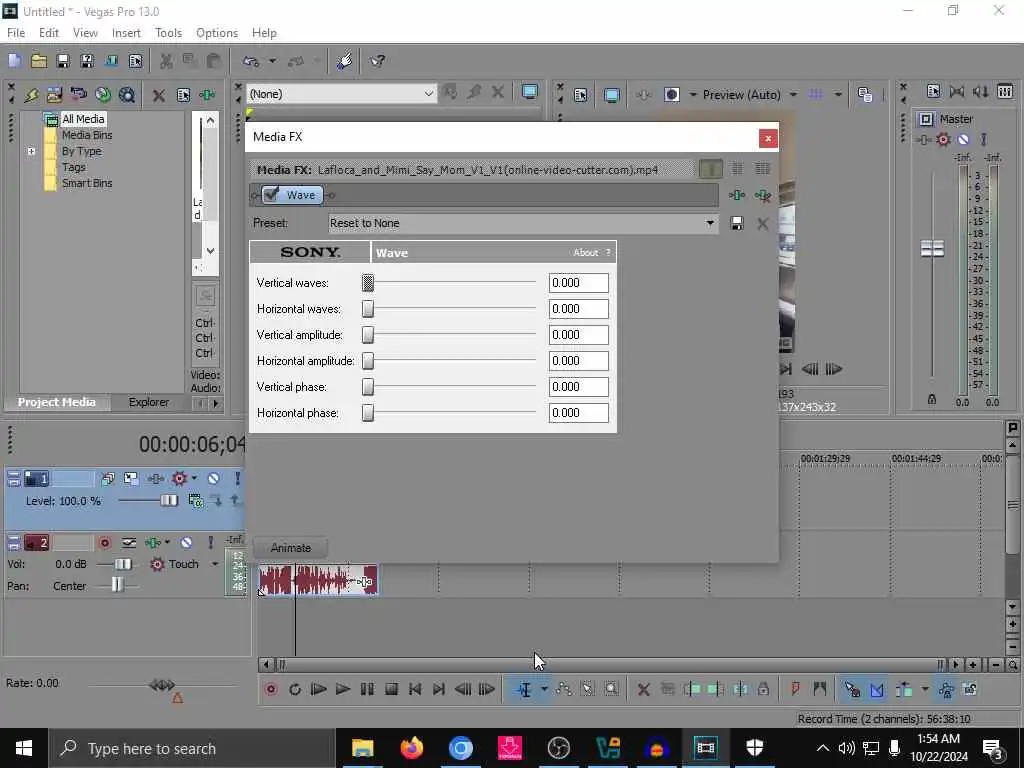Image resolution: width=1024 pixels, height=768 pixels.
Task: Open the Render As toolbar icon
Action: pyautogui.click(x=111, y=61)
